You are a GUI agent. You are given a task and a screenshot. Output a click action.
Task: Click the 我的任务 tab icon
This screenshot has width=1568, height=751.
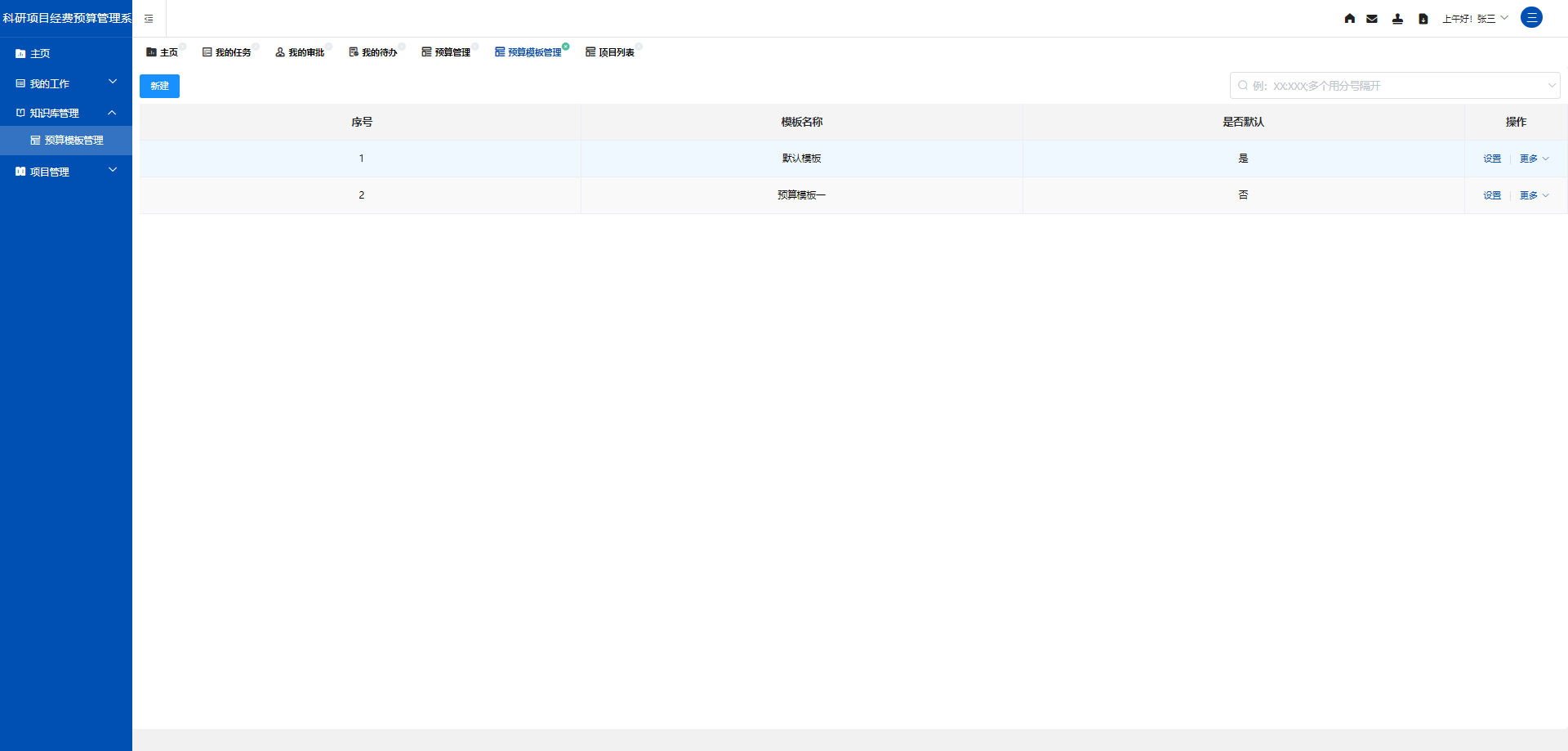point(207,52)
